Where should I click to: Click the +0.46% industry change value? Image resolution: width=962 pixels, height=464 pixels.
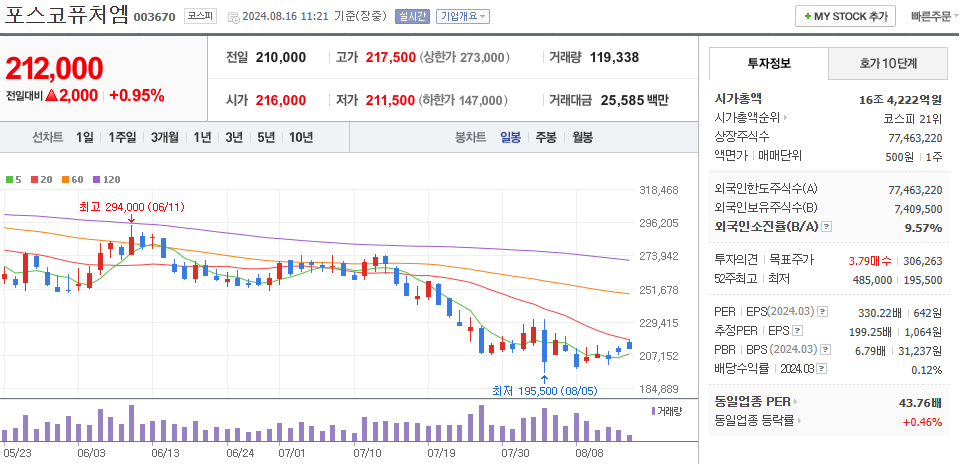pos(922,422)
